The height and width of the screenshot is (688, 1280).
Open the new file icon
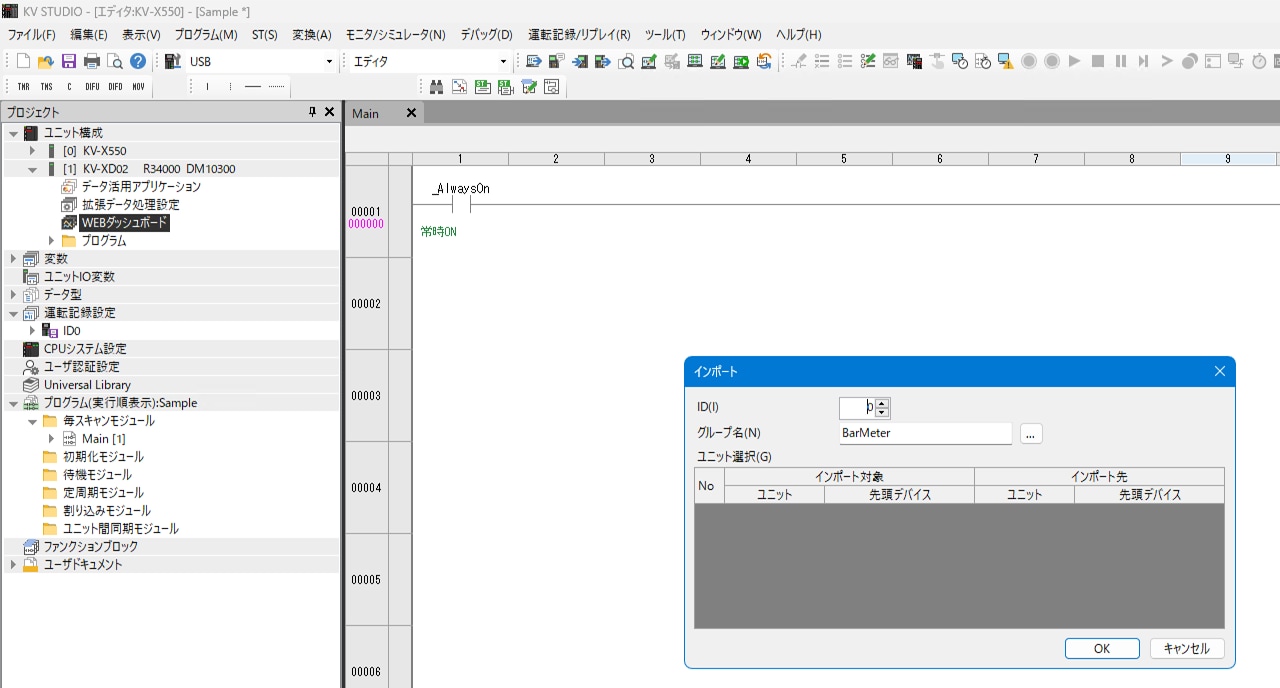point(23,61)
